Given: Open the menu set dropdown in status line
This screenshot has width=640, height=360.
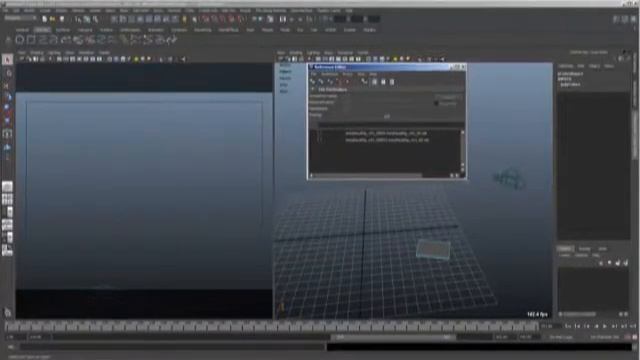Looking at the screenshot, I should 19,18.
